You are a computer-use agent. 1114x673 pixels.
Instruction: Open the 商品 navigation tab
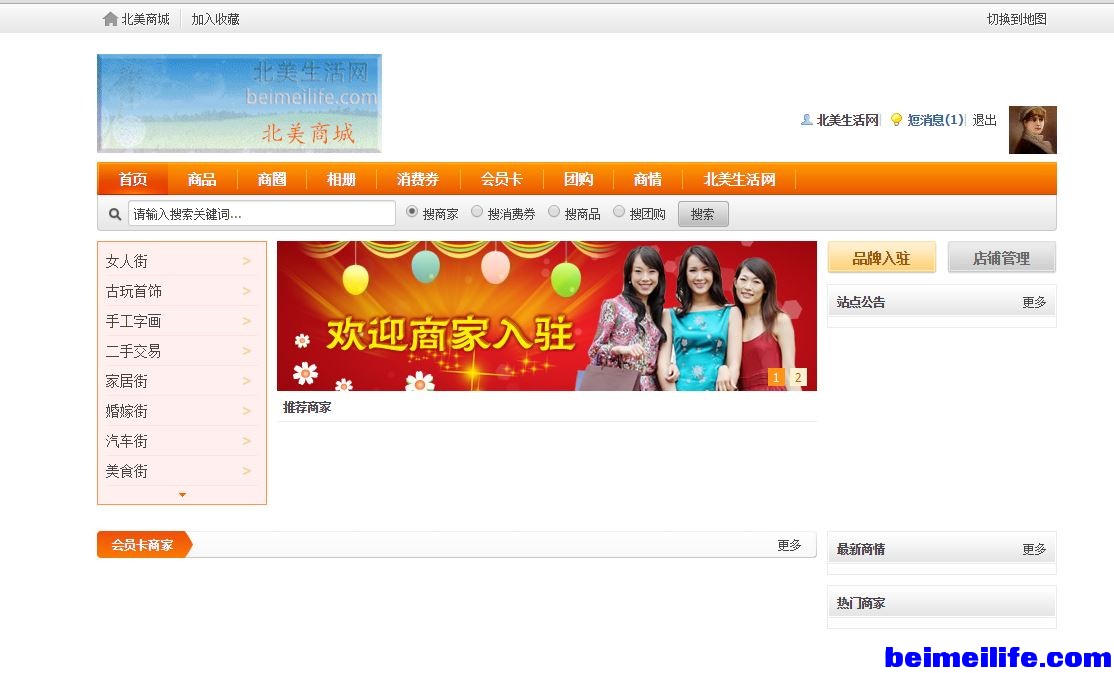point(202,179)
